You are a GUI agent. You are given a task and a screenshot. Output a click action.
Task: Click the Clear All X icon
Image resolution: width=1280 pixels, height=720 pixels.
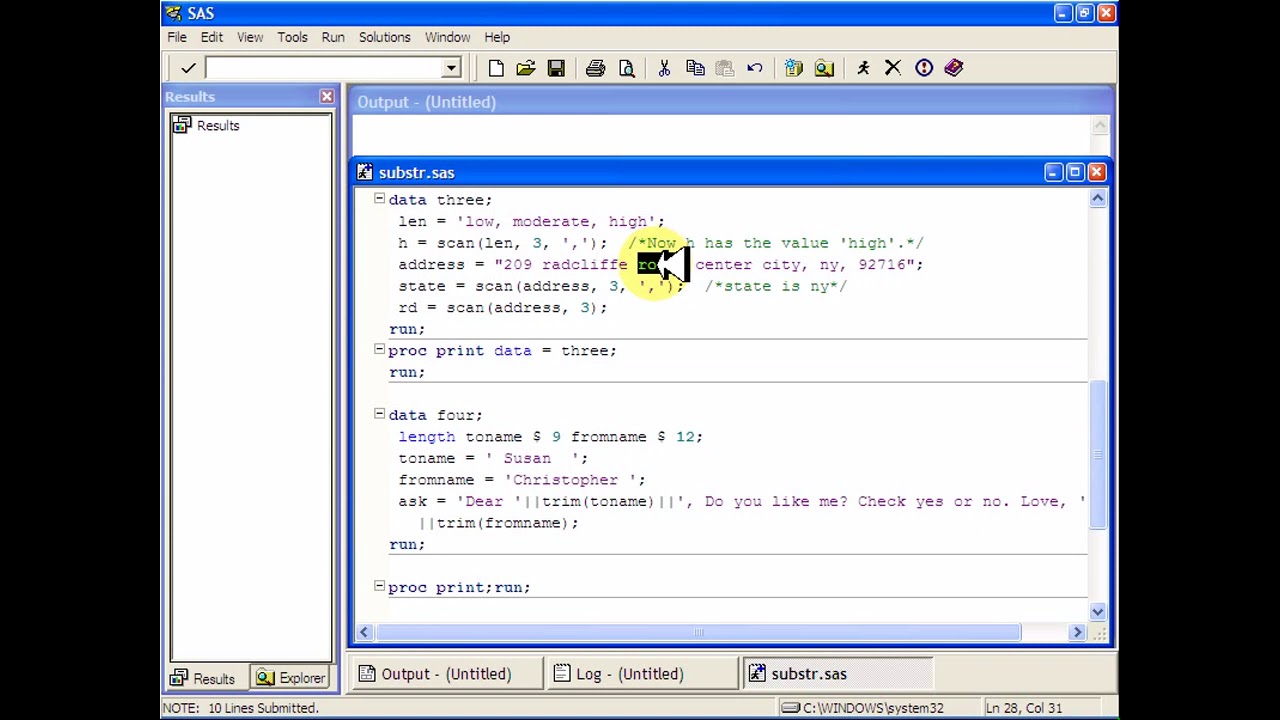tap(893, 68)
